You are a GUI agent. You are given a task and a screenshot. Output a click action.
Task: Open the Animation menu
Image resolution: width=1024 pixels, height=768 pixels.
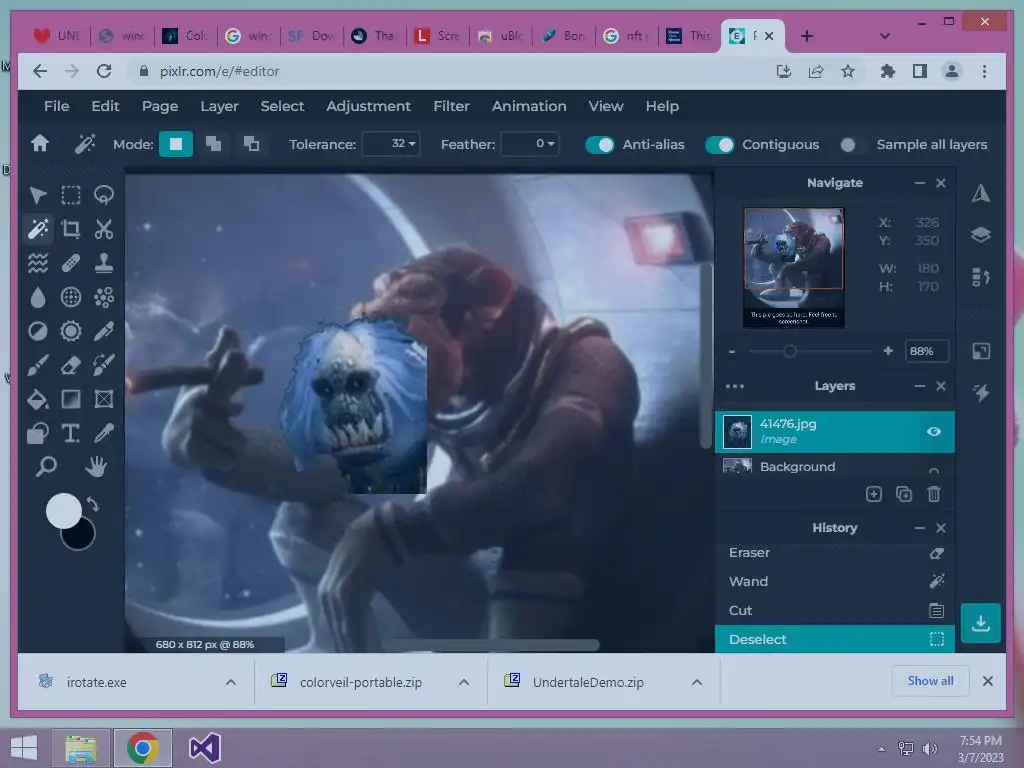tap(529, 106)
